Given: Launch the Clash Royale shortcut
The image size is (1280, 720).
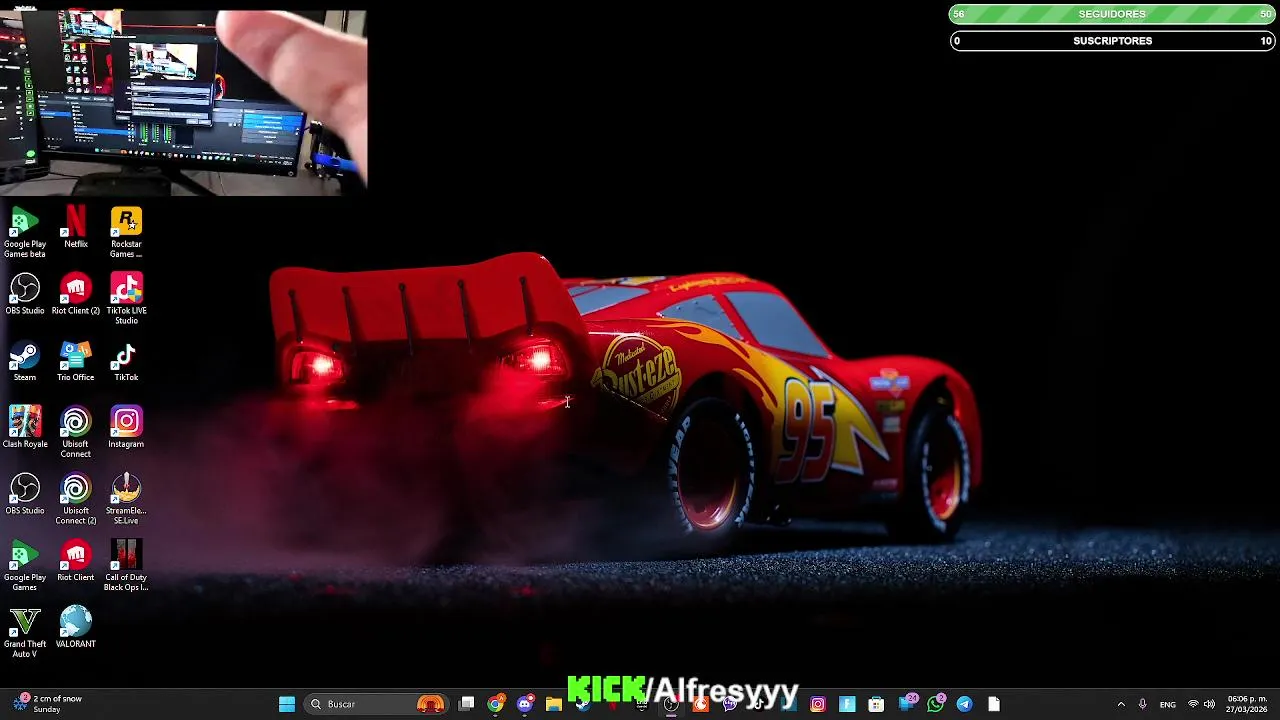Looking at the screenshot, I should 25,427.
